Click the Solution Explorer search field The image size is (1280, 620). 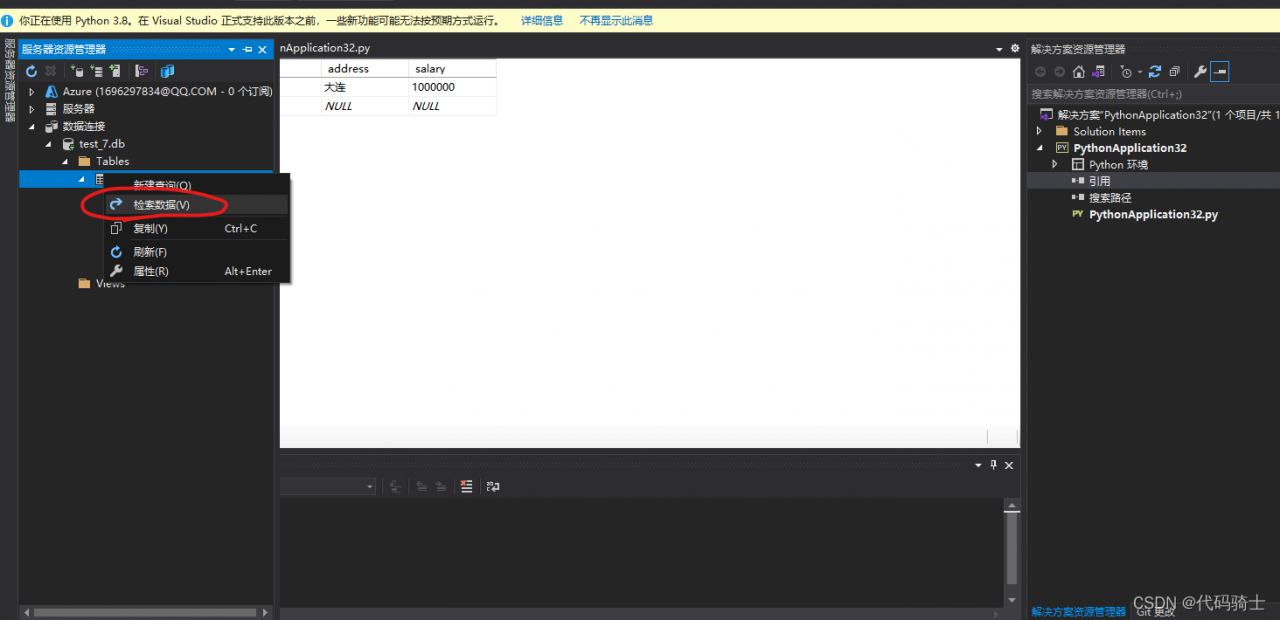(x=1155, y=94)
